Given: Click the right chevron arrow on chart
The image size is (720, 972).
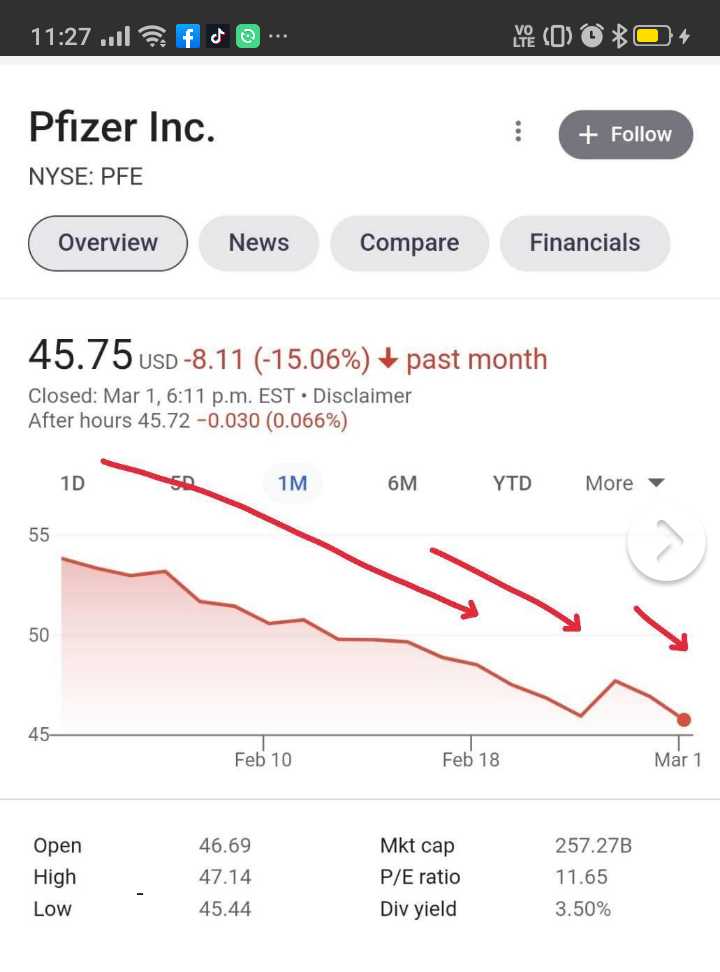Looking at the screenshot, I should click(667, 541).
